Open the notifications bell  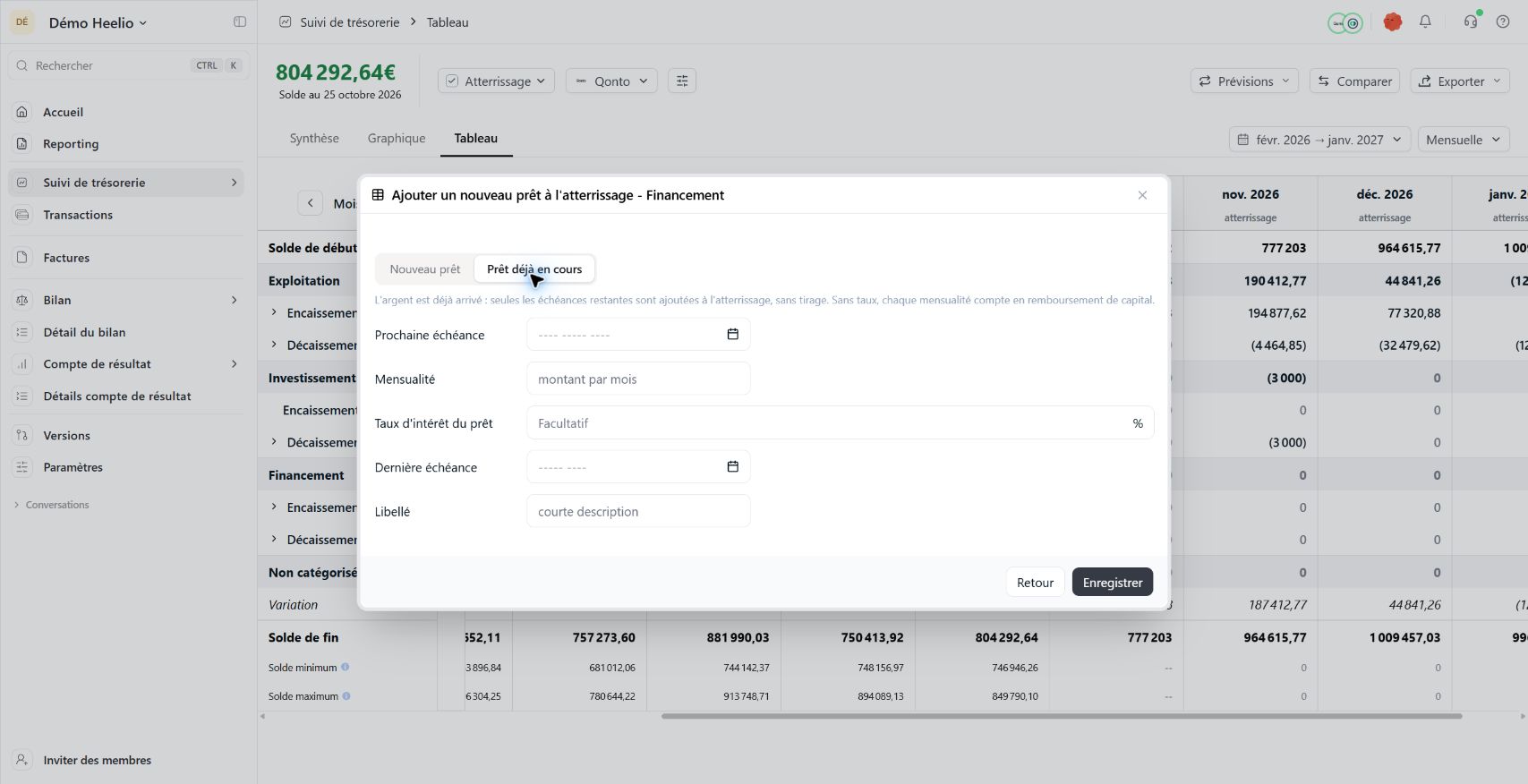coord(1425,22)
